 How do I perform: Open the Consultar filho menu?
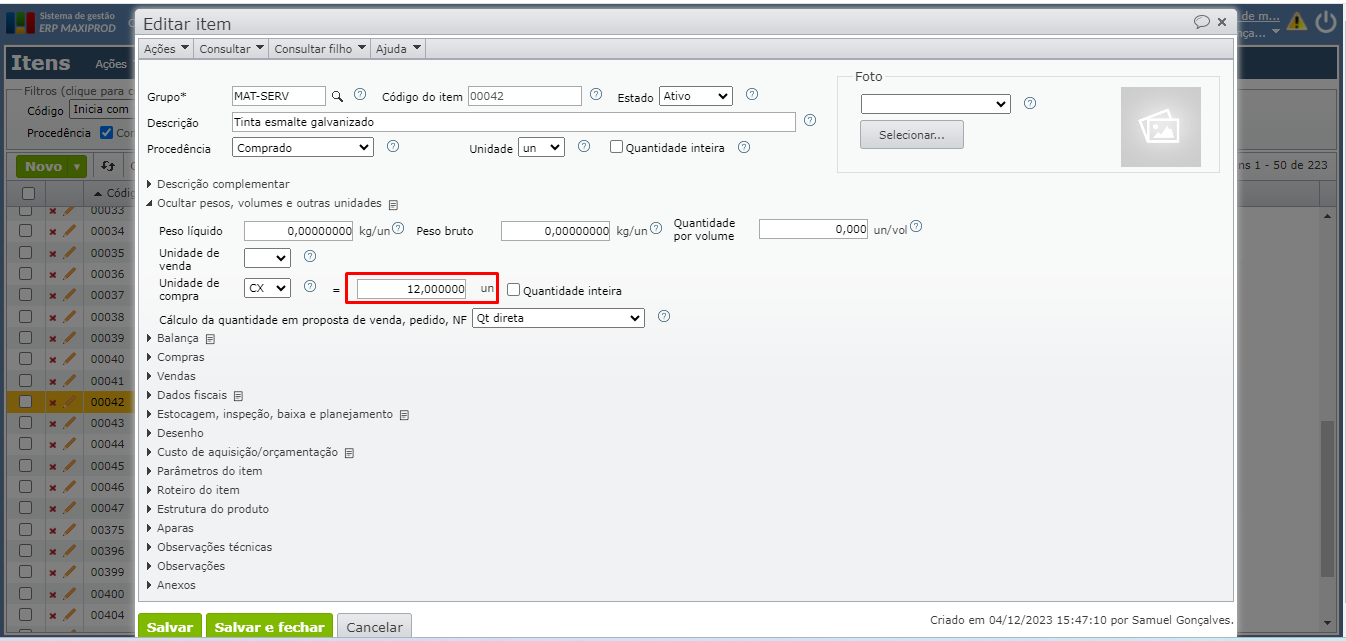click(x=320, y=48)
